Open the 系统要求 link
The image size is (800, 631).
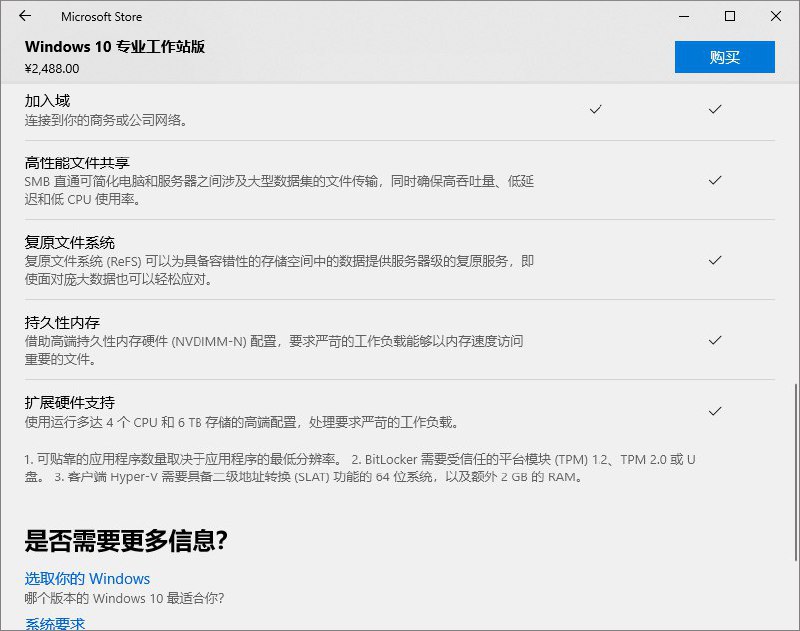click(x=55, y=624)
